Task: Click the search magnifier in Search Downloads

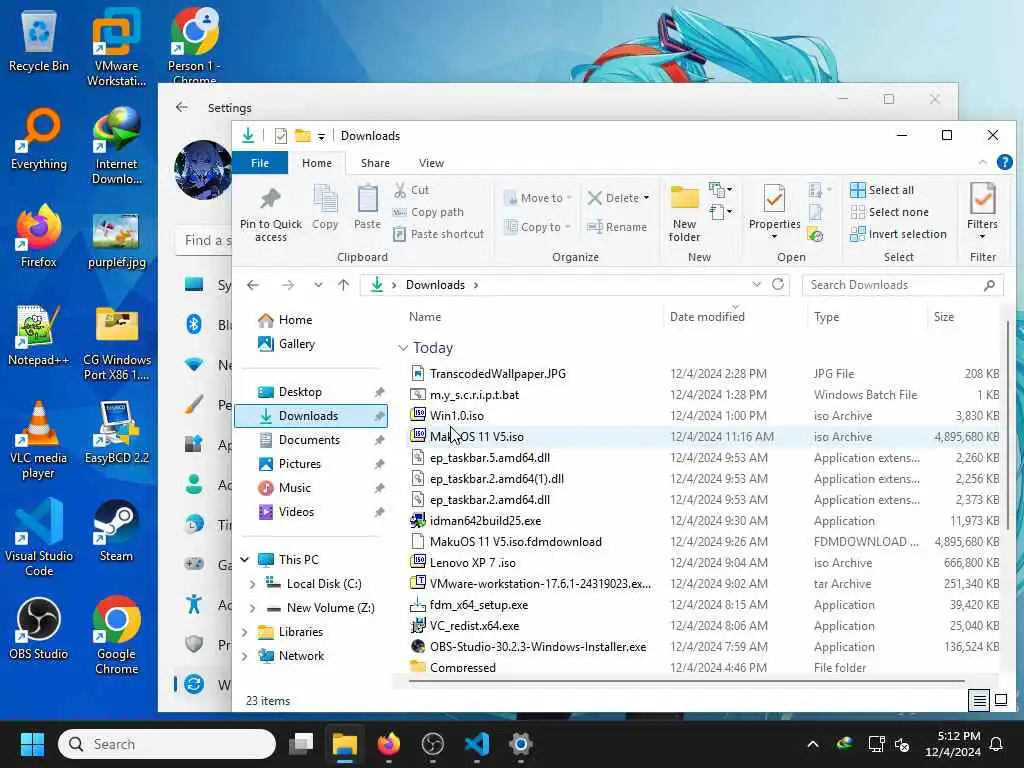Action: click(989, 285)
